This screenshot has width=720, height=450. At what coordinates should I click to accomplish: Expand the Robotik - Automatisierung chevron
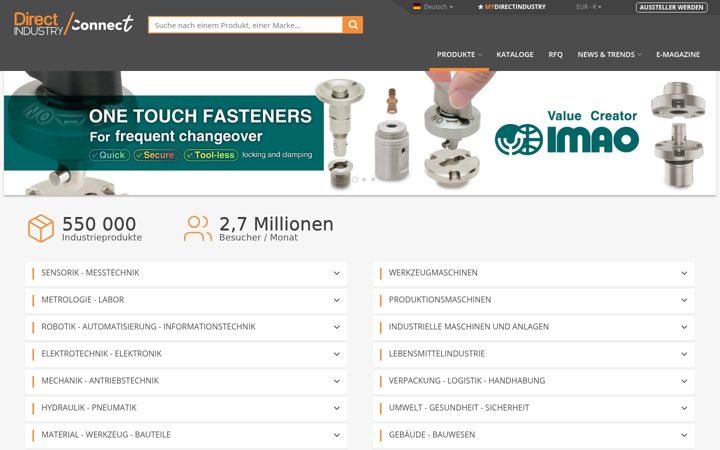337,327
